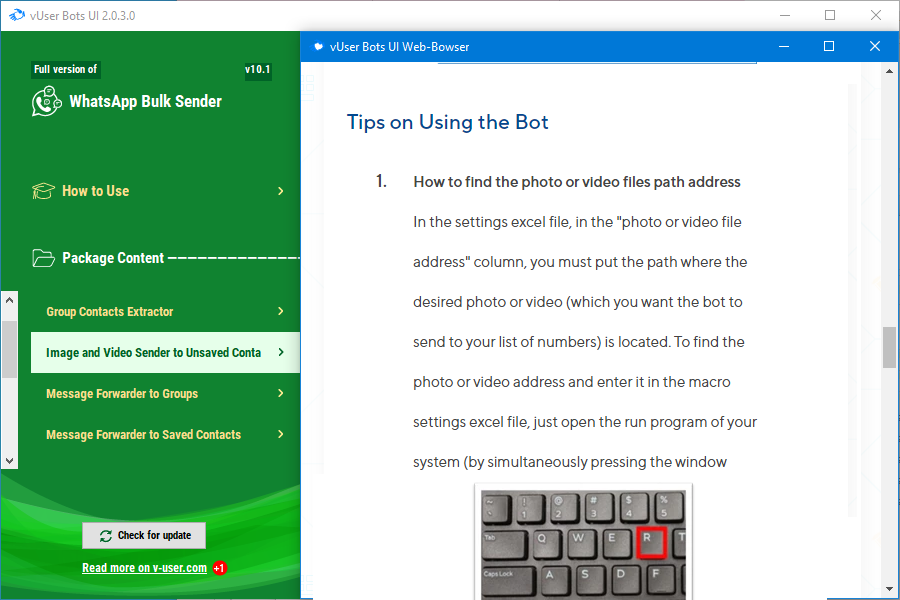Minimize the vUser Bots UI main window
The width and height of the screenshot is (900, 600).
pyautogui.click(x=785, y=16)
